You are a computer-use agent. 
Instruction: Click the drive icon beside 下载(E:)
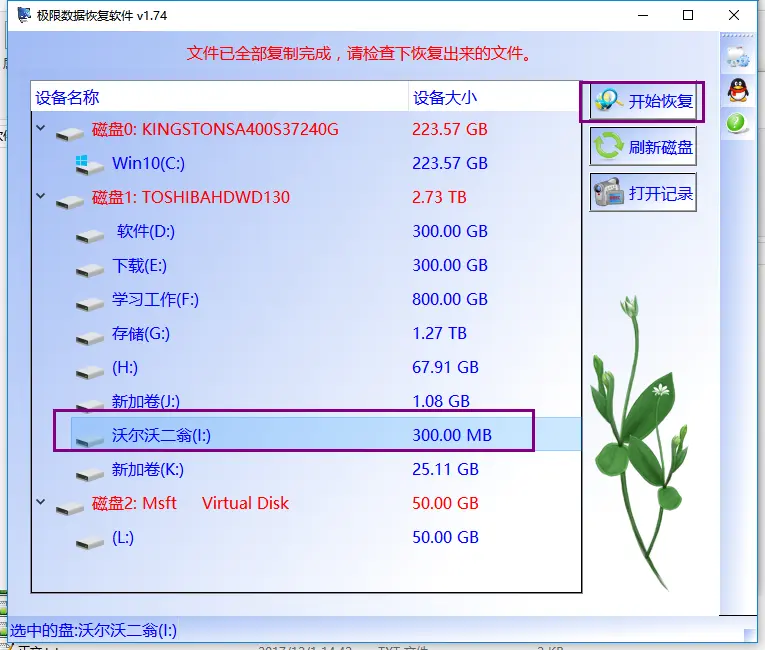pyautogui.click(x=90, y=270)
